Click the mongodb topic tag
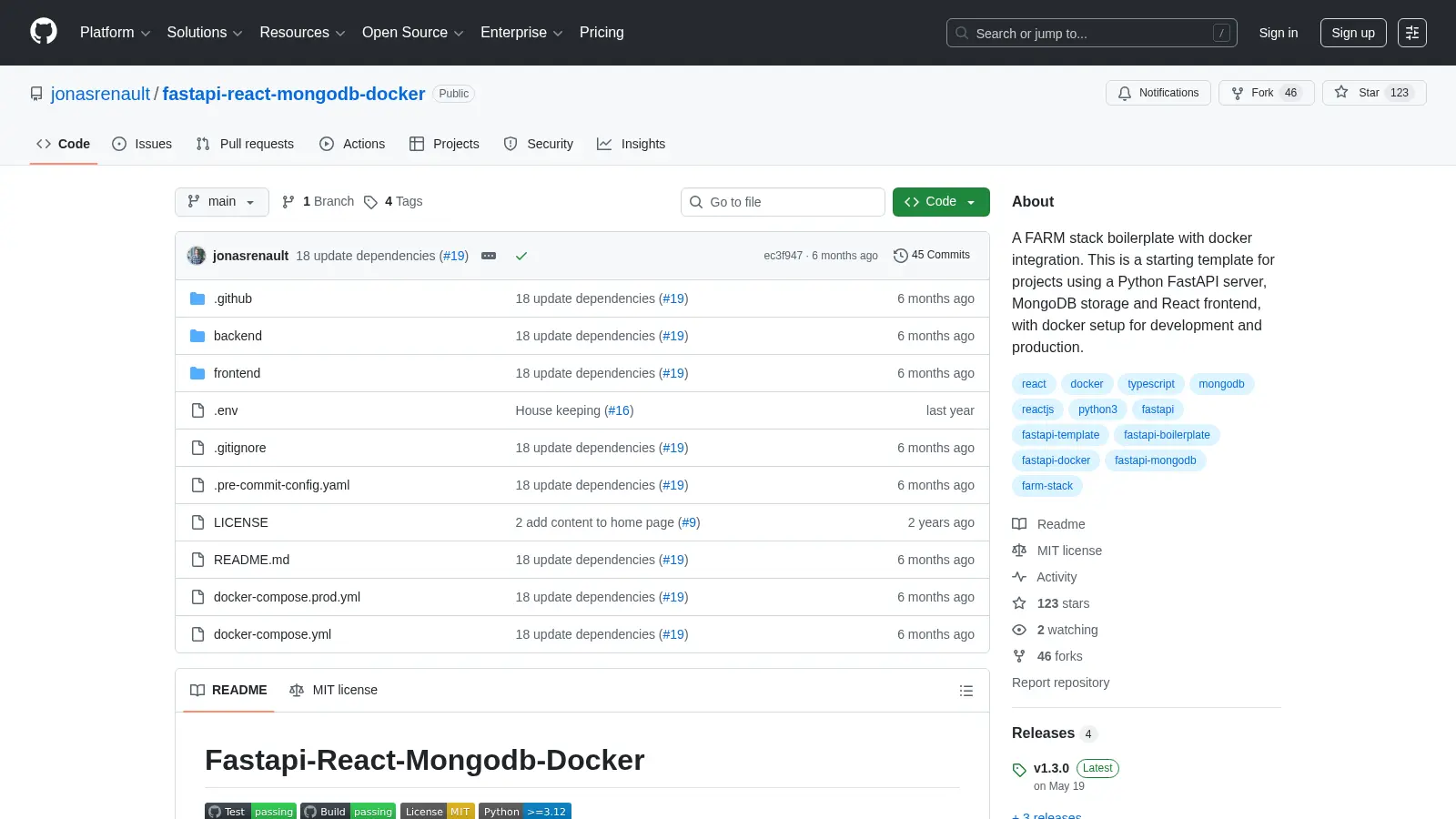 click(x=1221, y=384)
